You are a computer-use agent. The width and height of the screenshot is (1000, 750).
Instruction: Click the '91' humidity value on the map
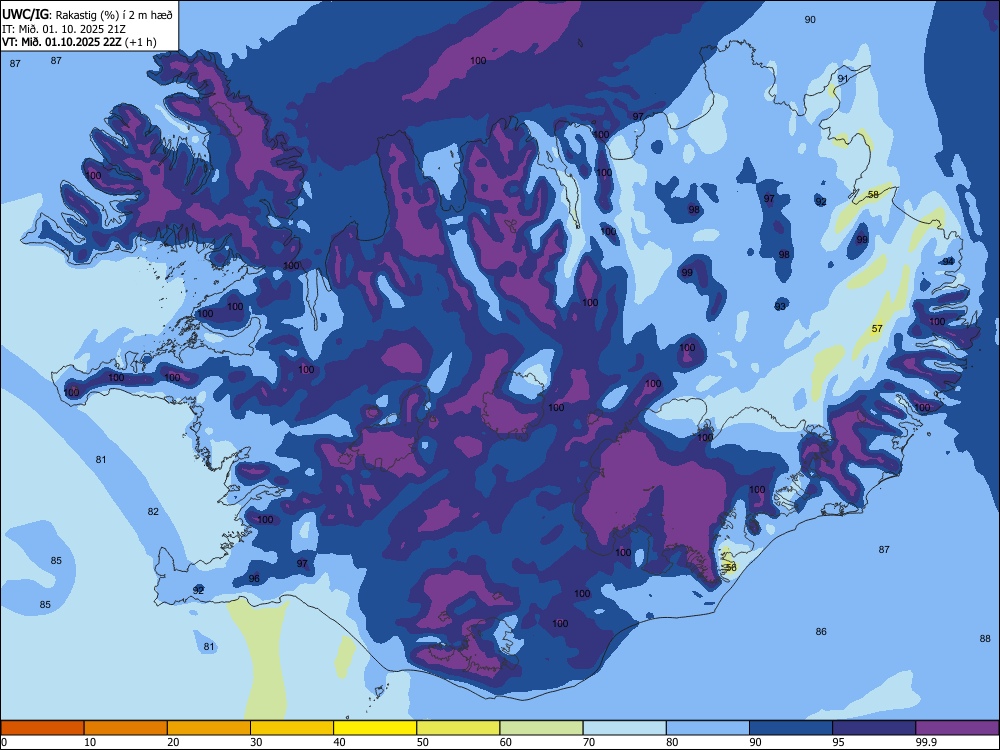pos(843,78)
